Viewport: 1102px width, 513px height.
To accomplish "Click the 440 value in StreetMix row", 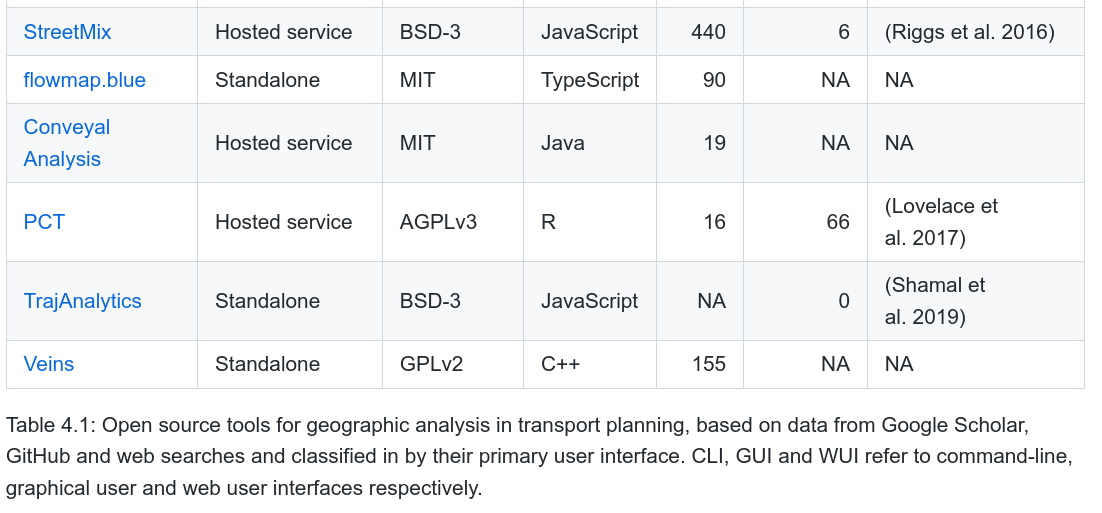I will (708, 32).
